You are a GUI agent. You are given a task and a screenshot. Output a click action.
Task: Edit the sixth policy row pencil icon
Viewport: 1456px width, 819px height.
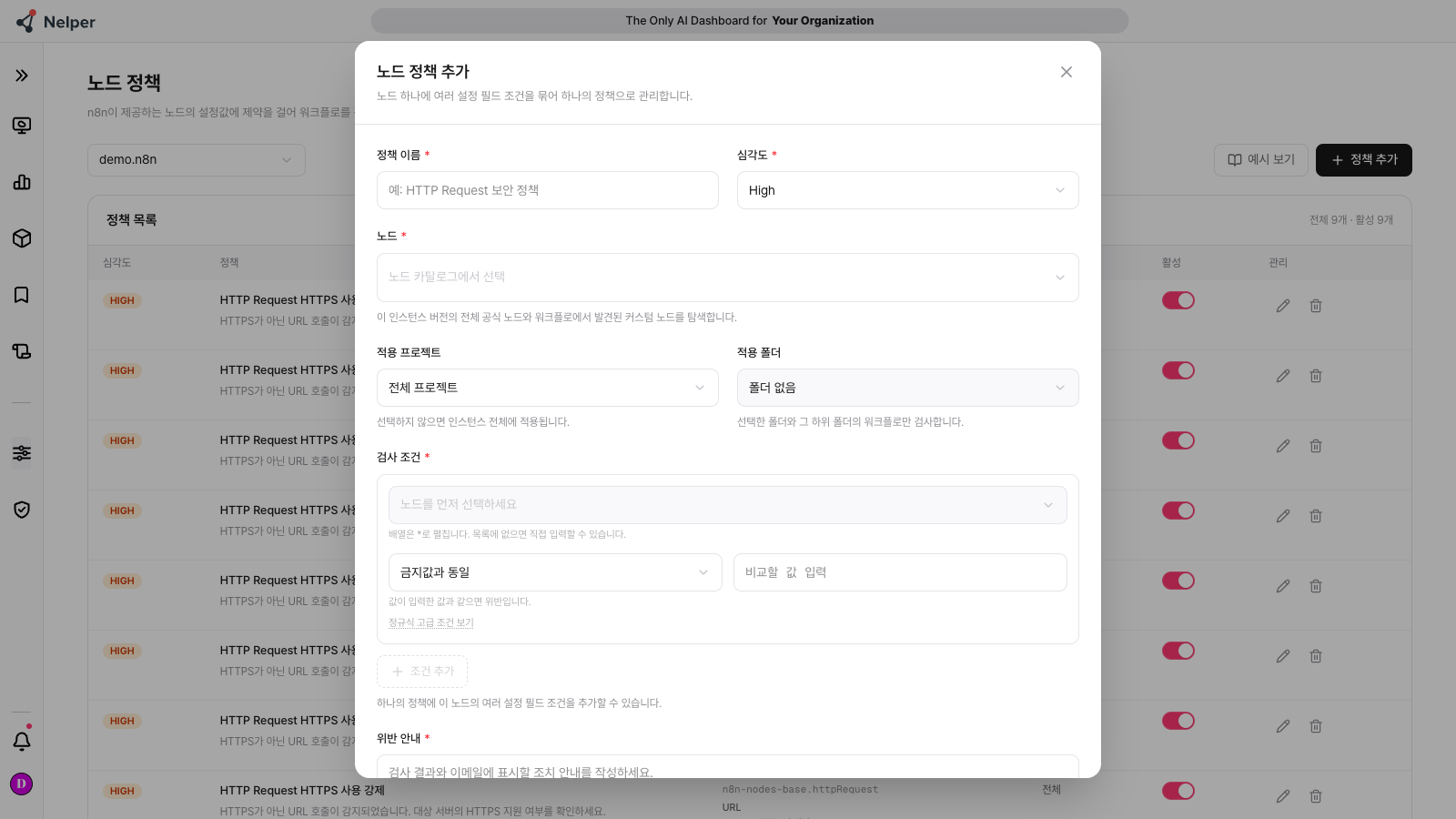(1283, 656)
